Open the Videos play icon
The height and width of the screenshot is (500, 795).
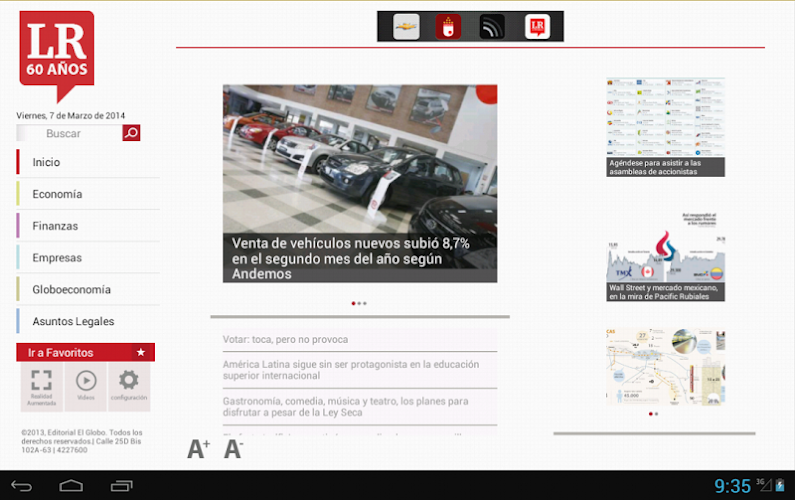pyautogui.click(x=86, y=387)
